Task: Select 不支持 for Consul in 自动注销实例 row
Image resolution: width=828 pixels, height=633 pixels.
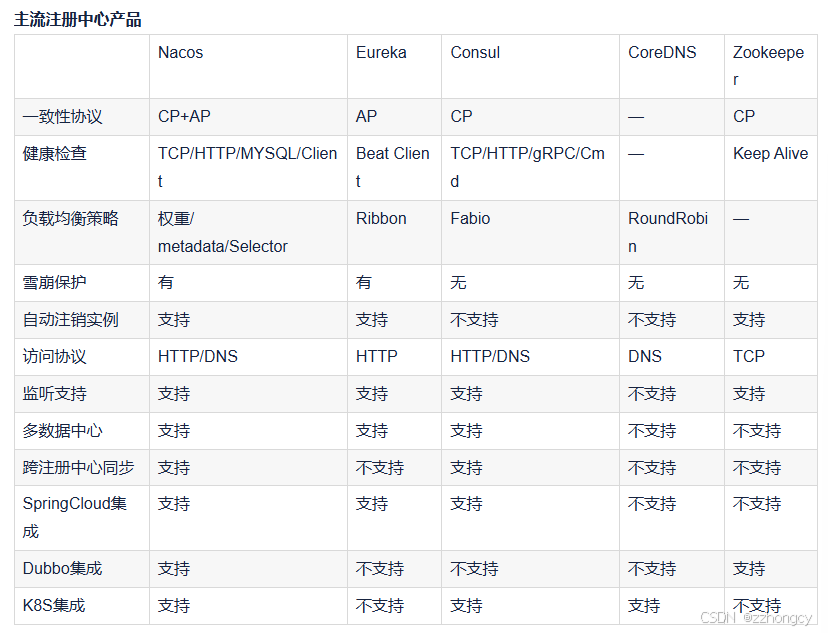Action: [474, 319]
